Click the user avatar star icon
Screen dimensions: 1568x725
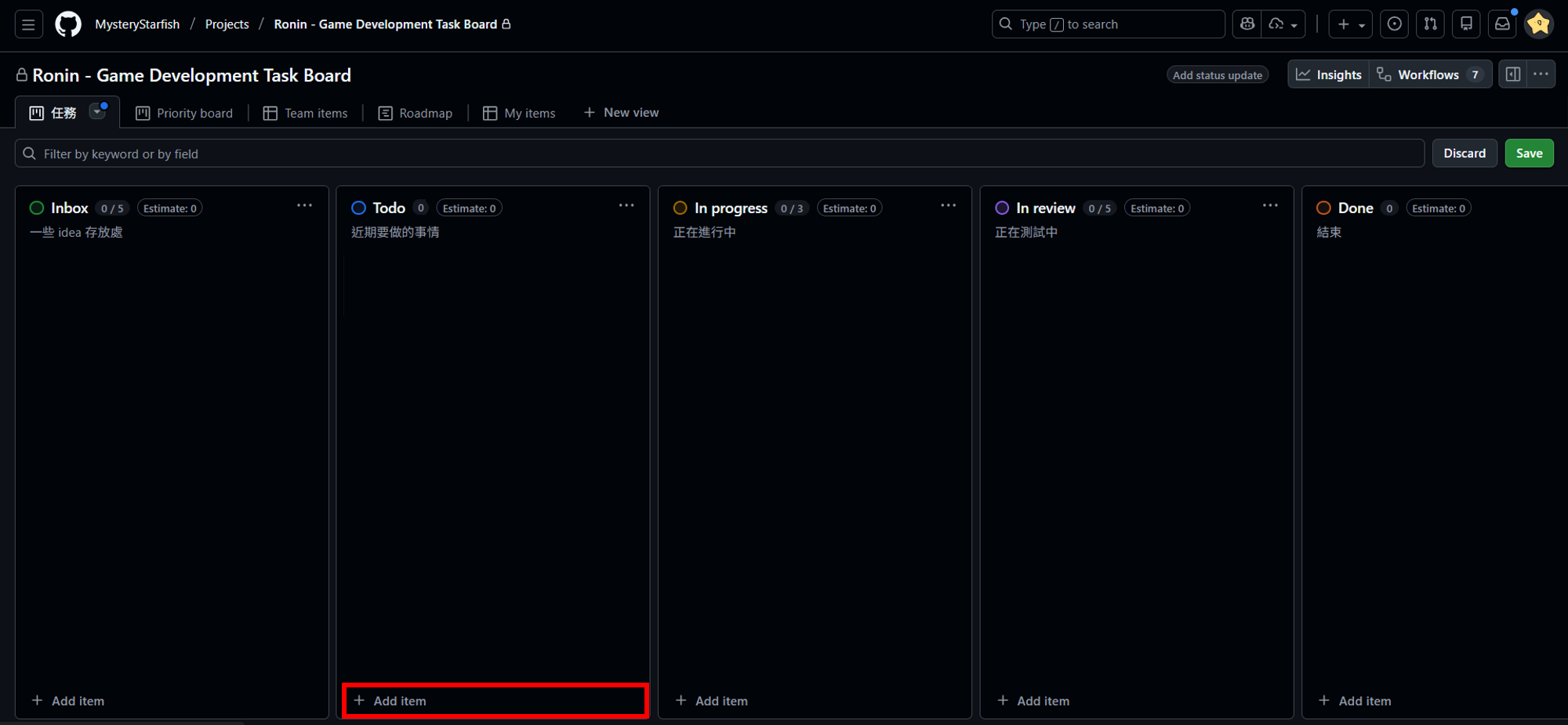[1539, 24]
